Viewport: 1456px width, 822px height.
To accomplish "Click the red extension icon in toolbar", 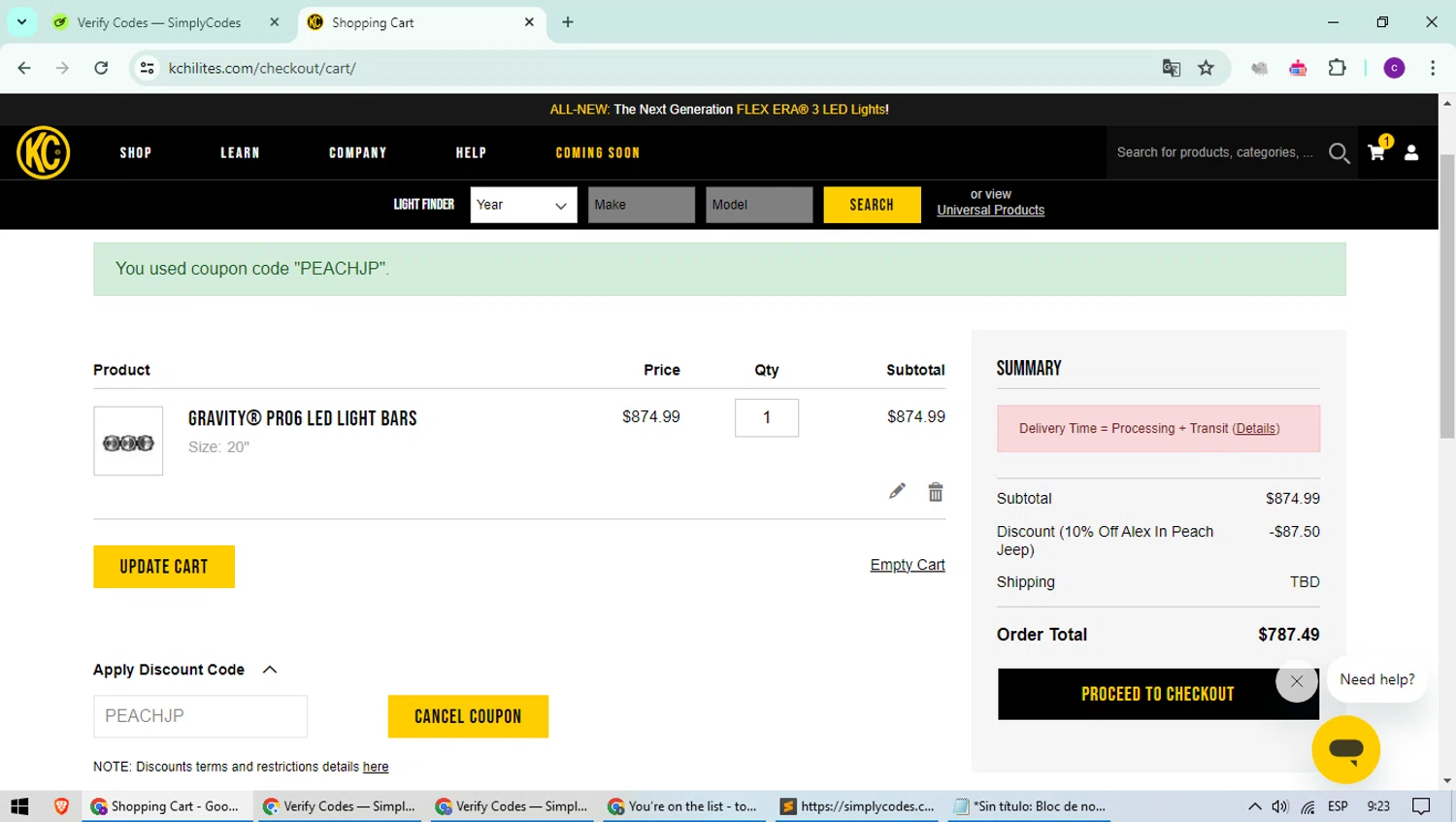I will point(1298,68).
